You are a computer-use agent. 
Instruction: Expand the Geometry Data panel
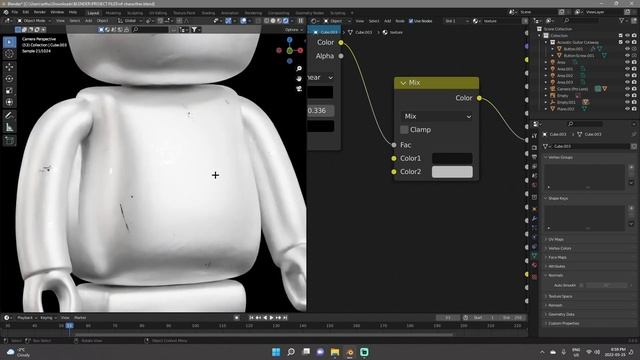[x=561, y=314]
